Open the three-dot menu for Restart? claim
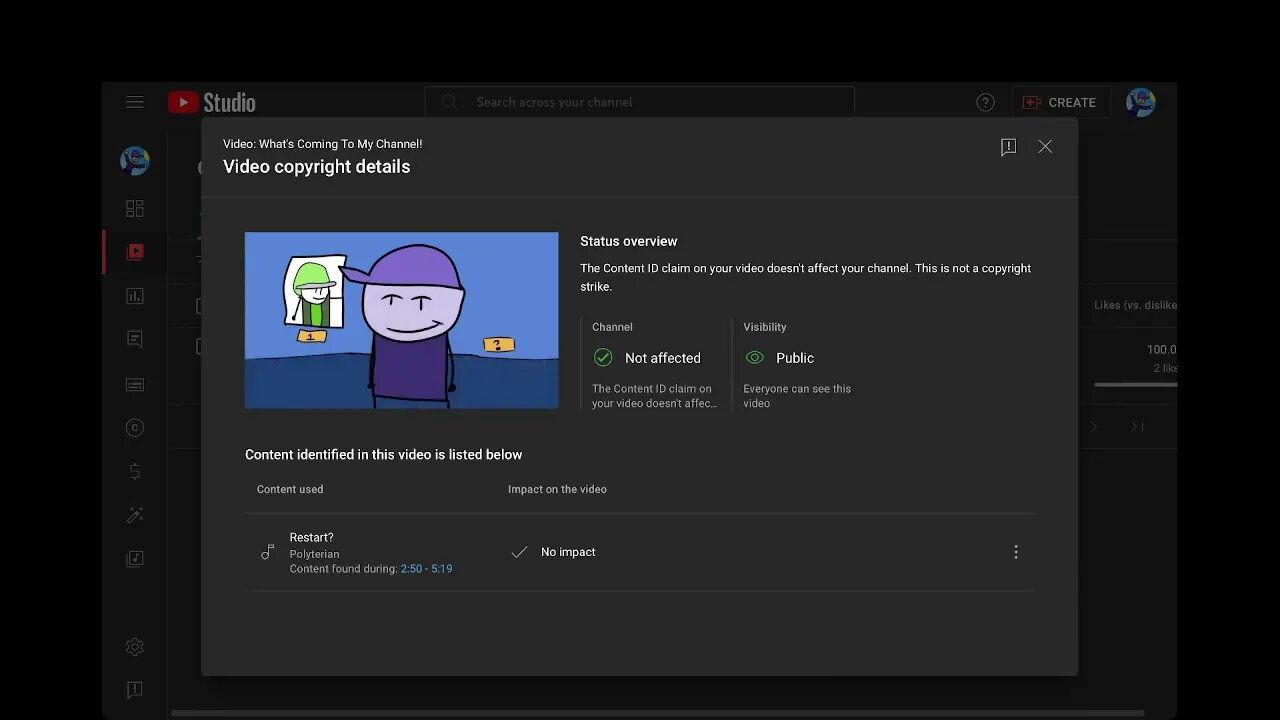Screen dimensions: 1280x720 (1016, 552)
